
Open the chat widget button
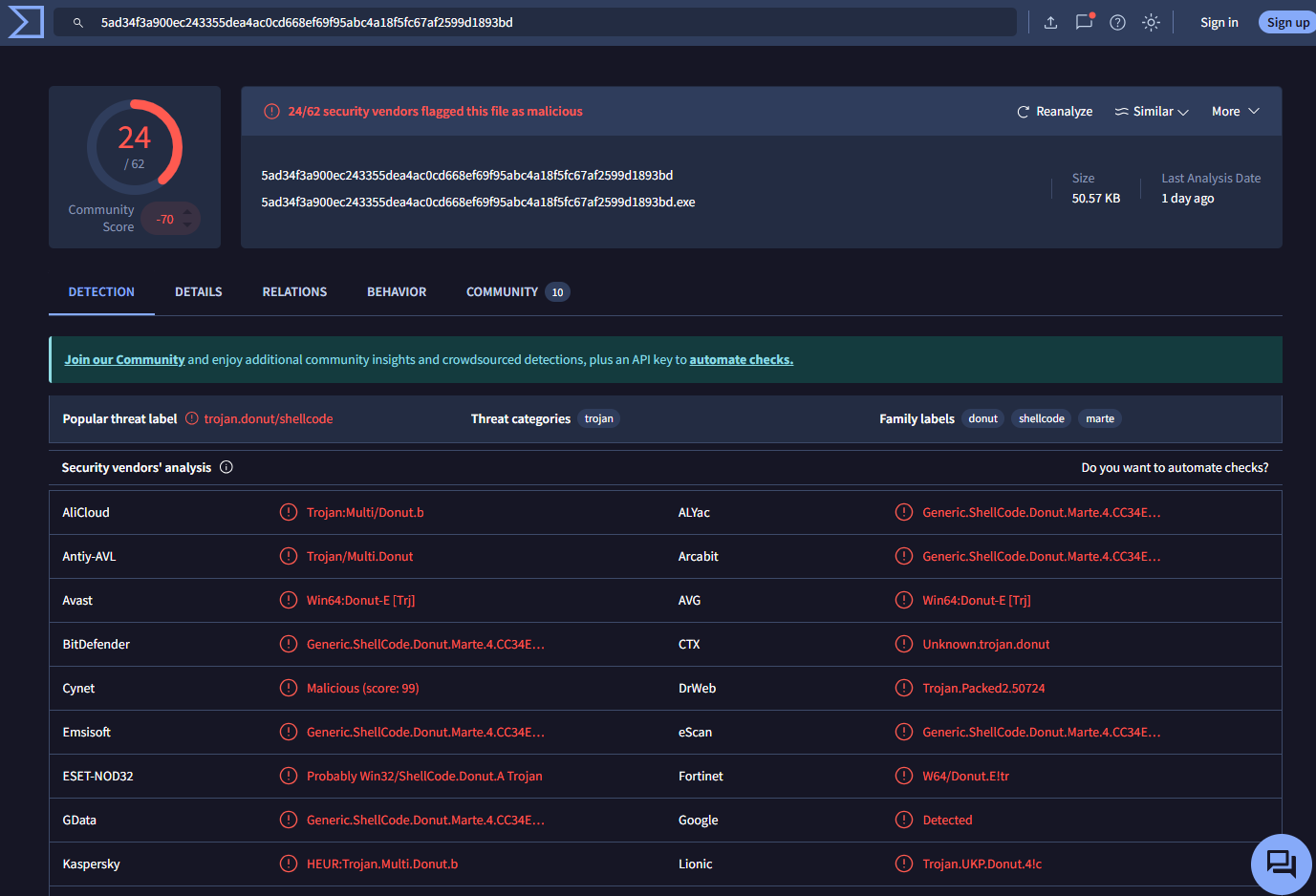click(x=1281, y=864)
